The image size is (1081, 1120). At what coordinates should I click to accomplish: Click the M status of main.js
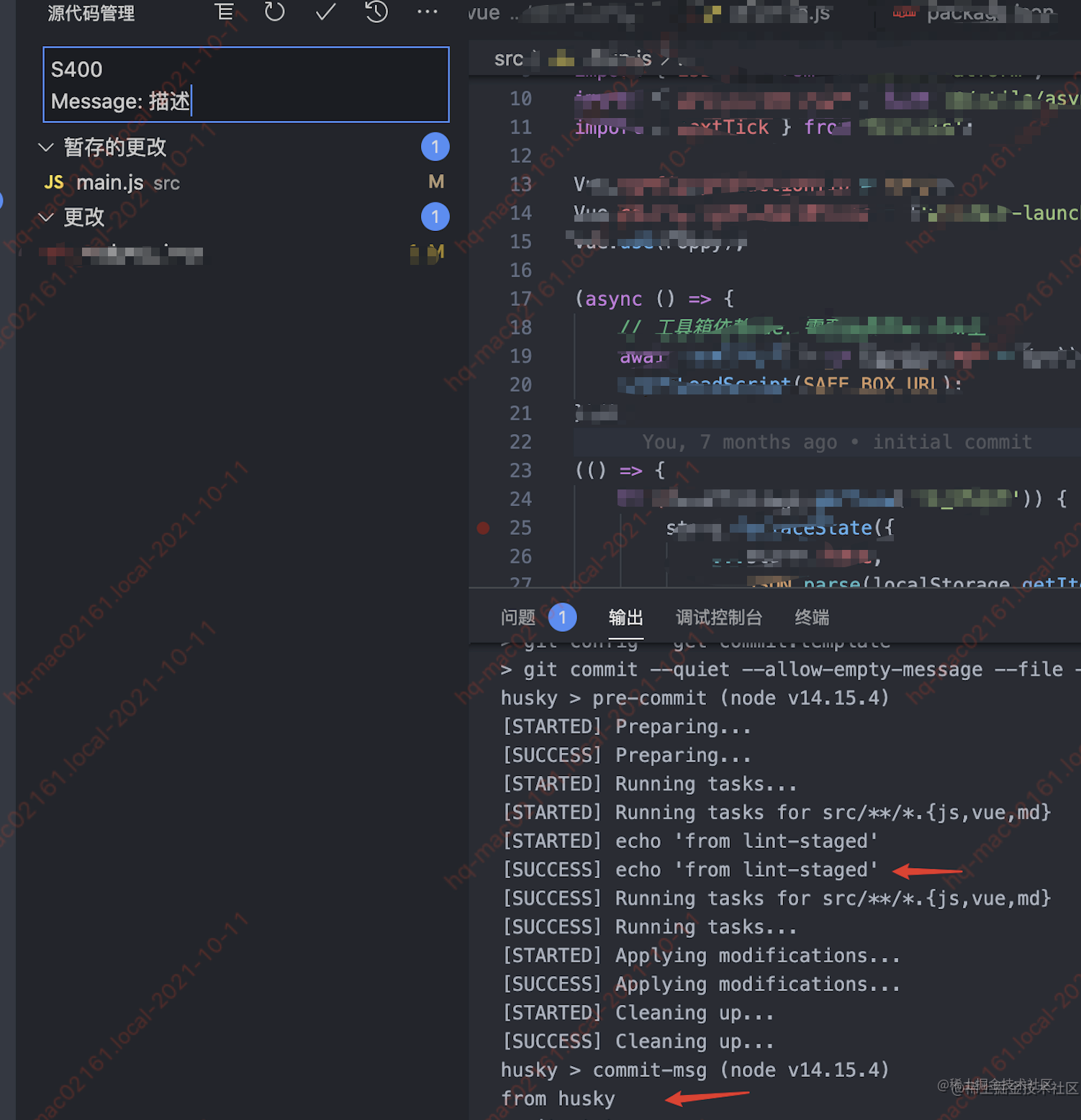(436, 182)
